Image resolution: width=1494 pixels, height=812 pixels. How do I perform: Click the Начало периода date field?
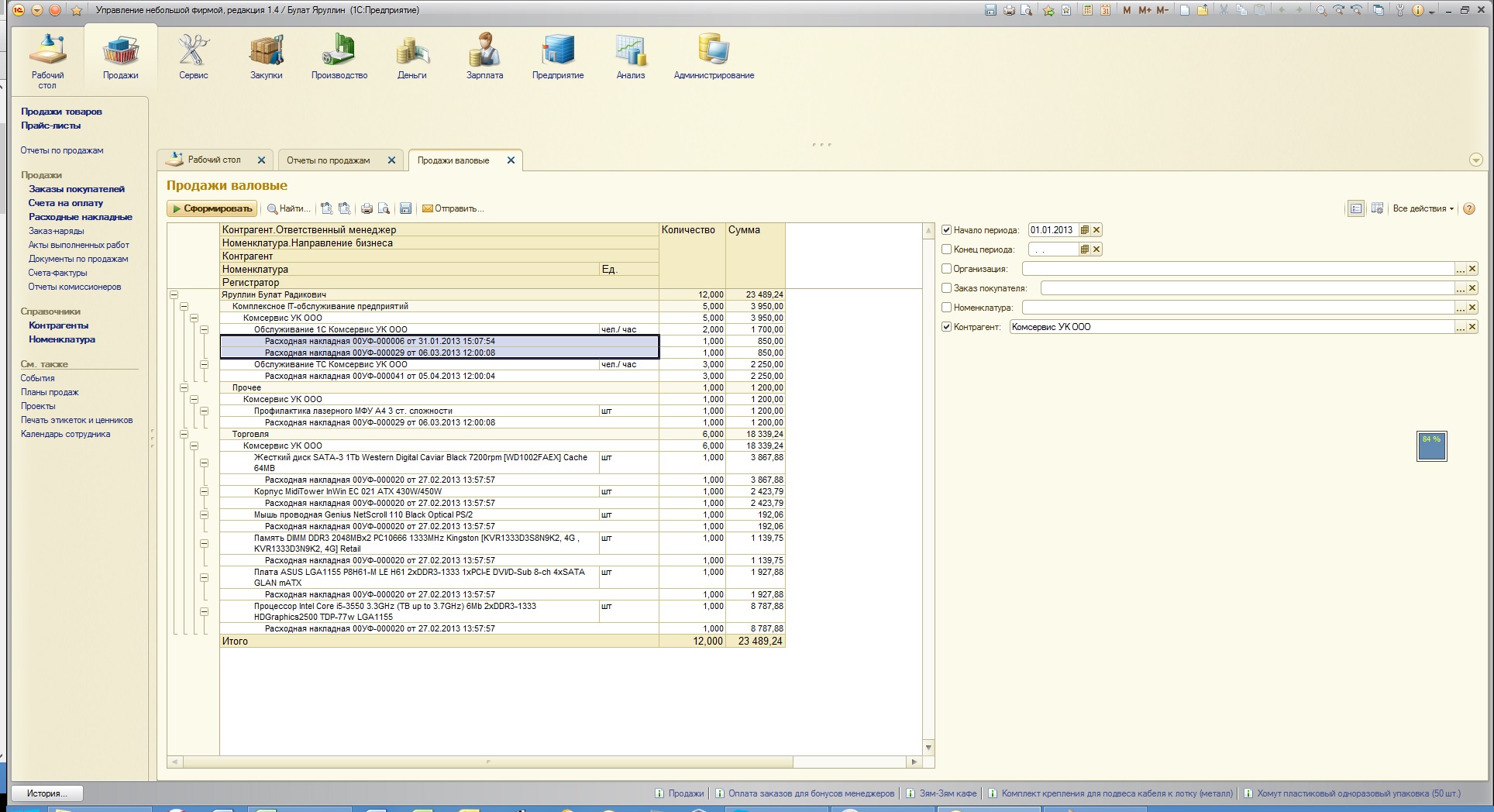coord(1052,230)
